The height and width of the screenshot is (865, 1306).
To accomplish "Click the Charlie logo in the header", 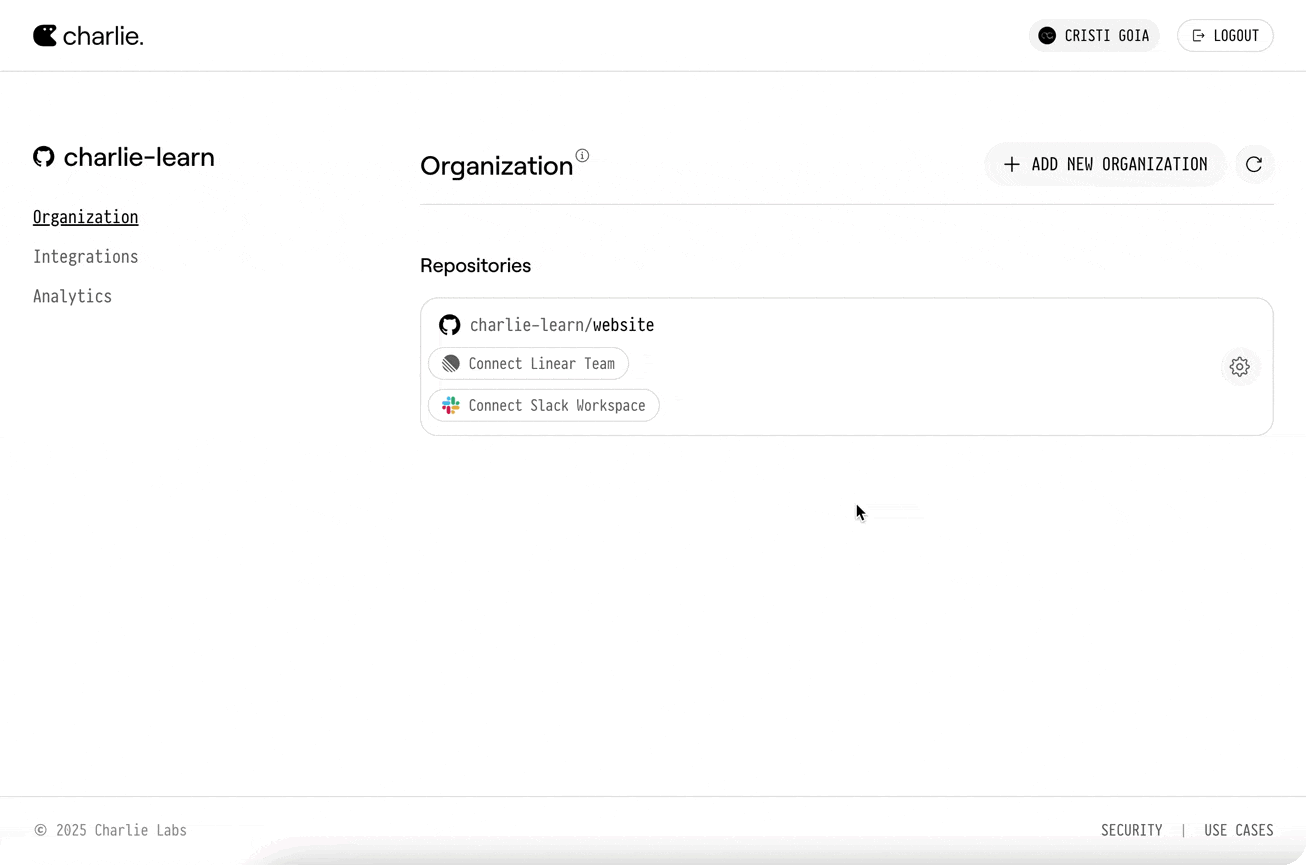I will pyautogui.click(x=88, y=35).
